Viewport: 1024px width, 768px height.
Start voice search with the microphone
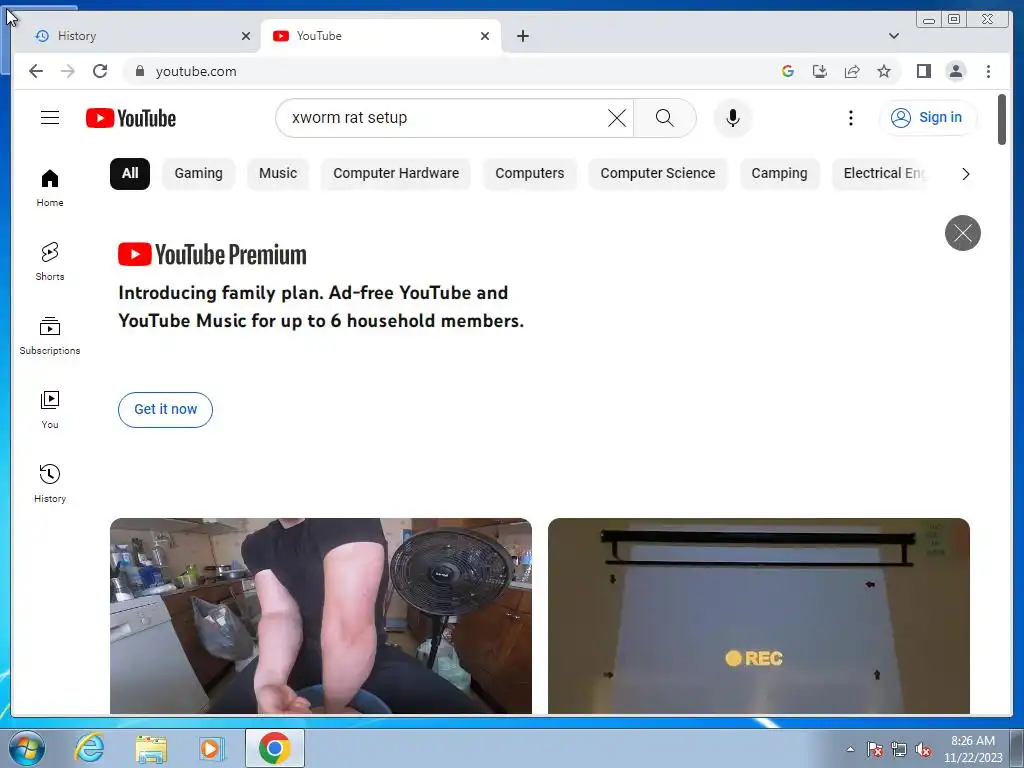point(733,118)
